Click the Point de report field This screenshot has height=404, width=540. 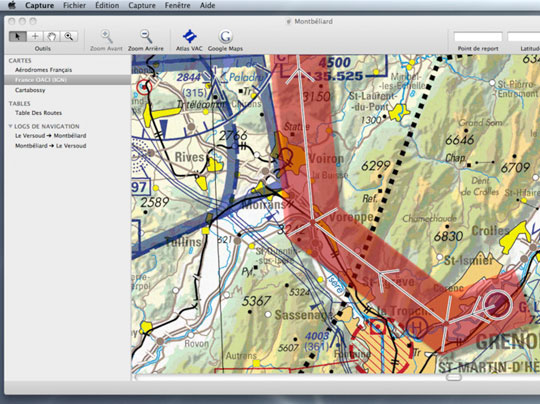point(478,37)
